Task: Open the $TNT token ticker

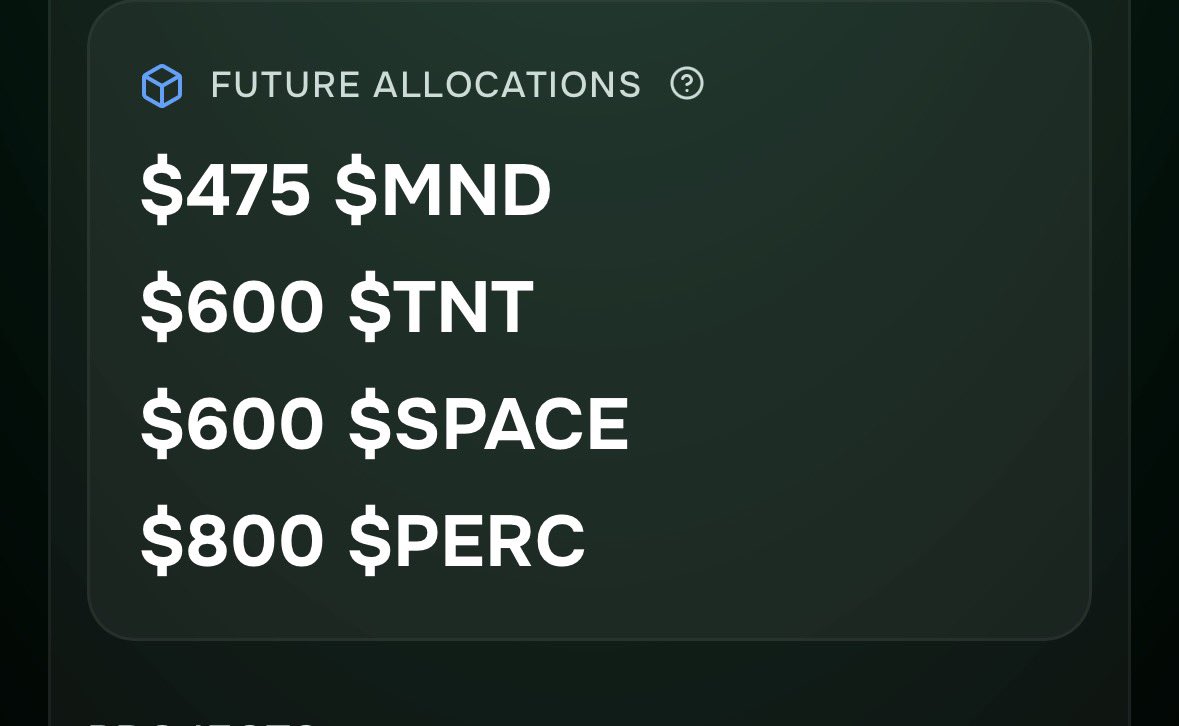Action: 441,308
